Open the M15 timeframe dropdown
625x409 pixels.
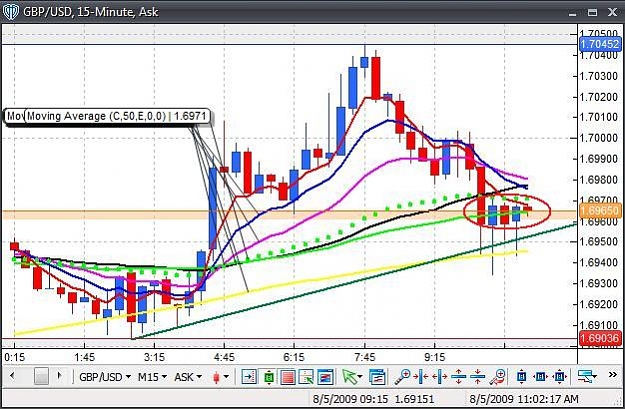152,377
